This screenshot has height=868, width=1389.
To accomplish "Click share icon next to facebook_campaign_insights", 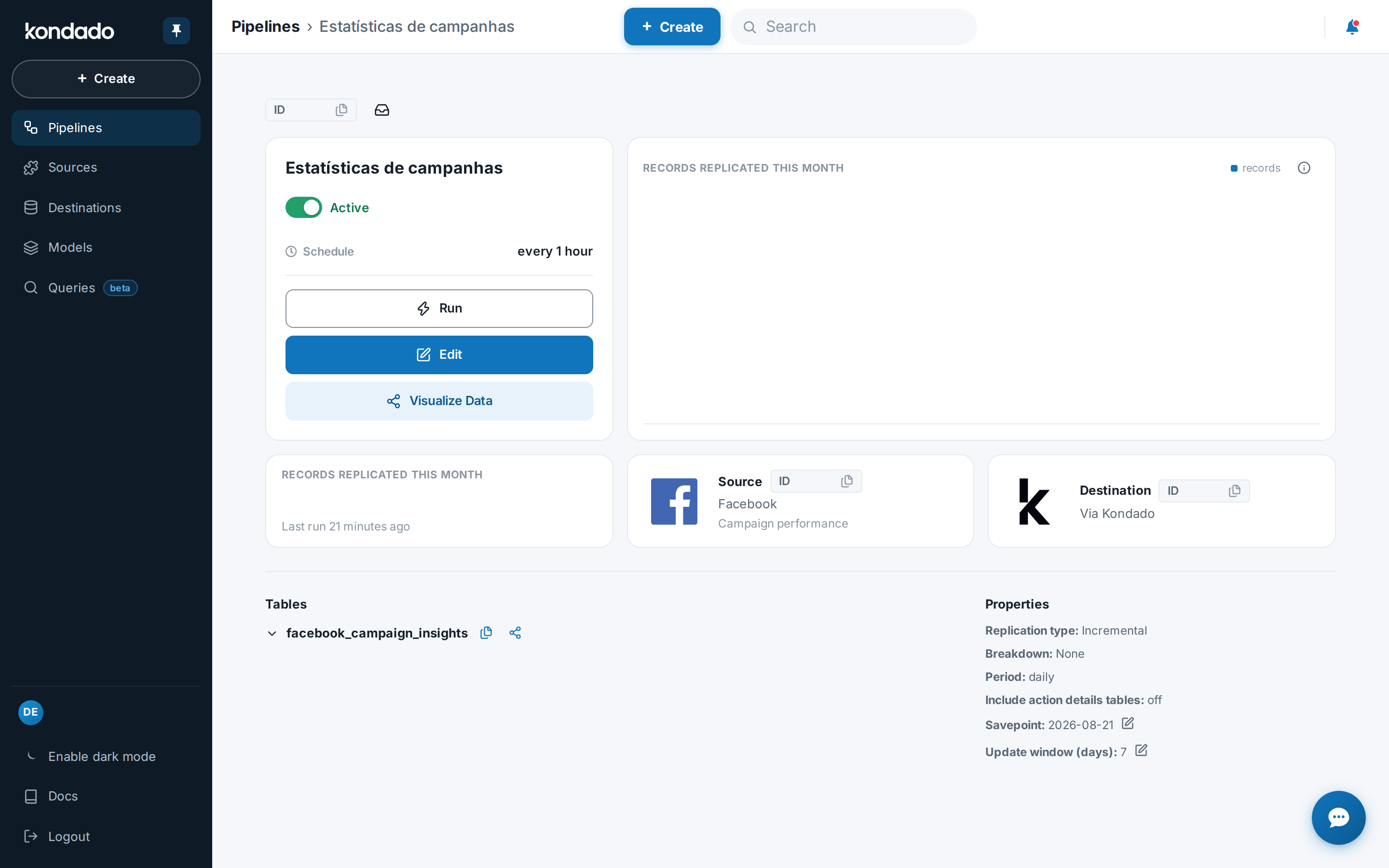I will coord(515,633).
